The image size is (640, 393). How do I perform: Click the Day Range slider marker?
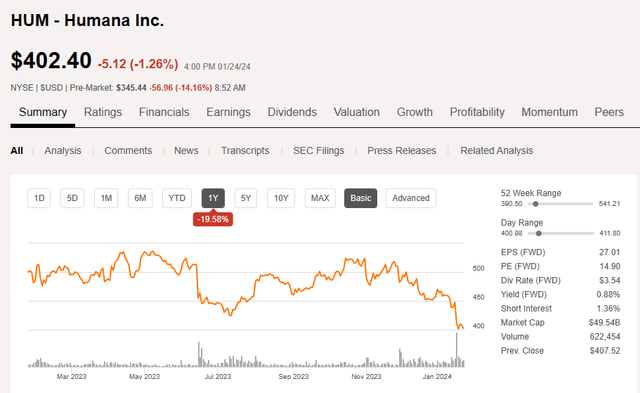pyautogui.click(x=539, y=233)
